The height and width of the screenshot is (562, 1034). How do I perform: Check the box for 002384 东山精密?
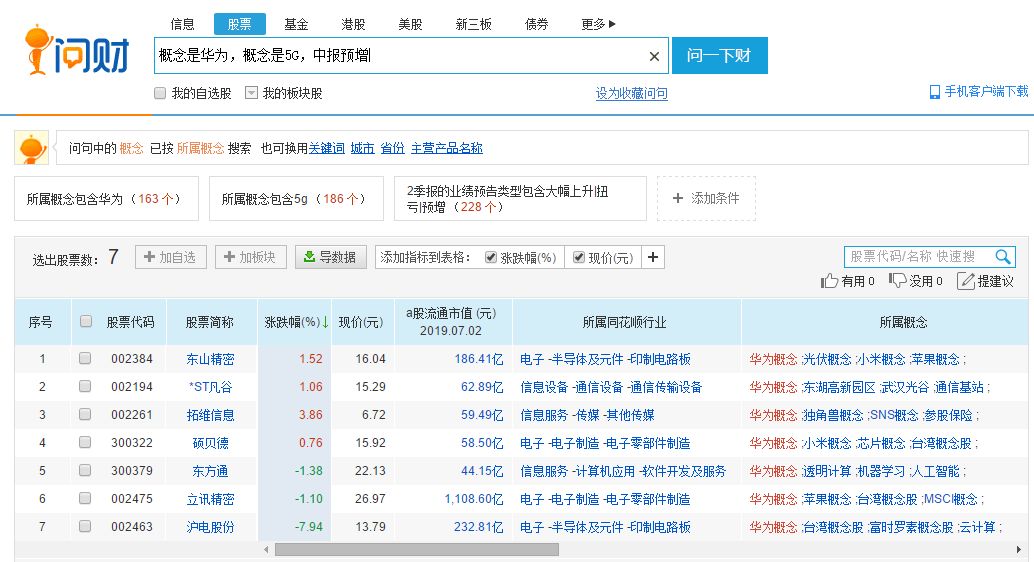(85, 358)
